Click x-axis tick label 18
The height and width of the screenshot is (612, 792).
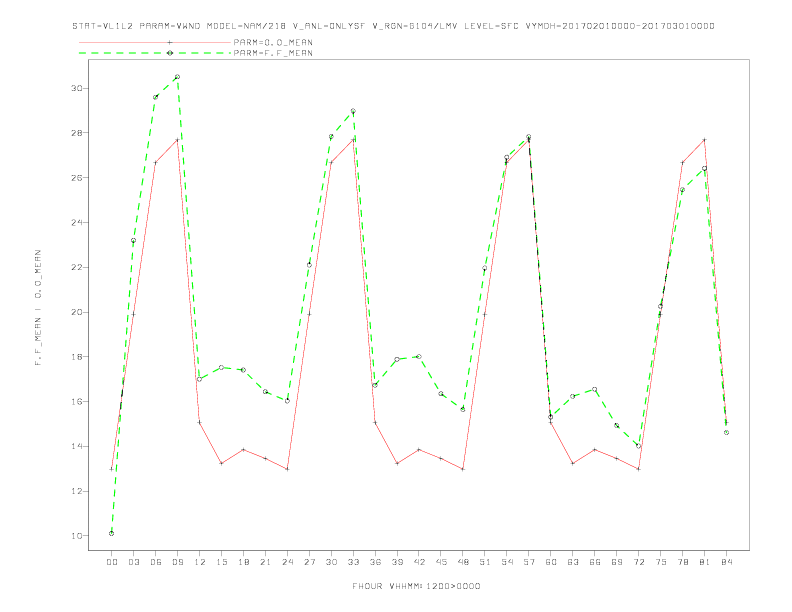coord(243,562)
